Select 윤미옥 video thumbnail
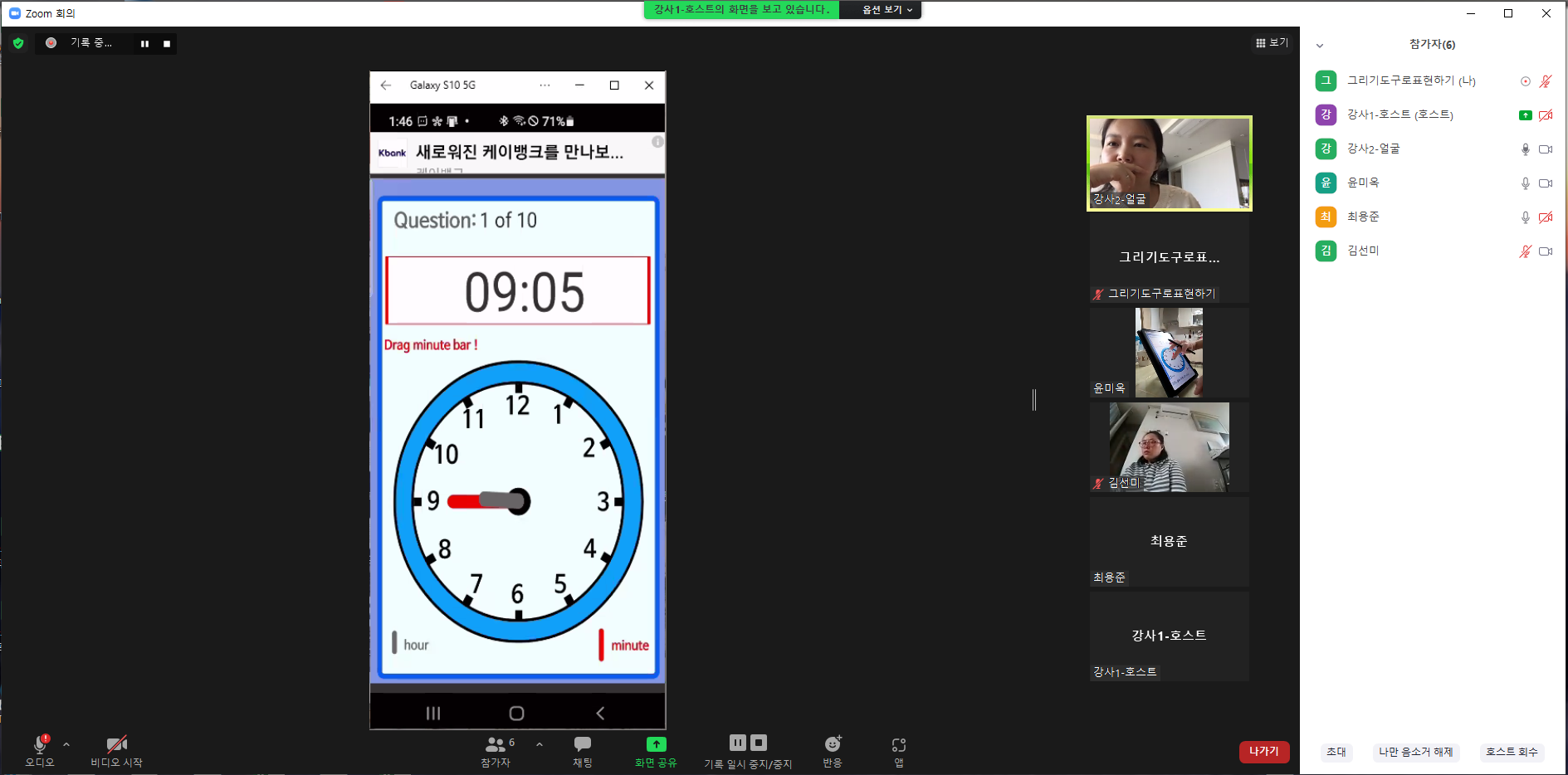1568x775 pixels. click(x=1169, y=353)
